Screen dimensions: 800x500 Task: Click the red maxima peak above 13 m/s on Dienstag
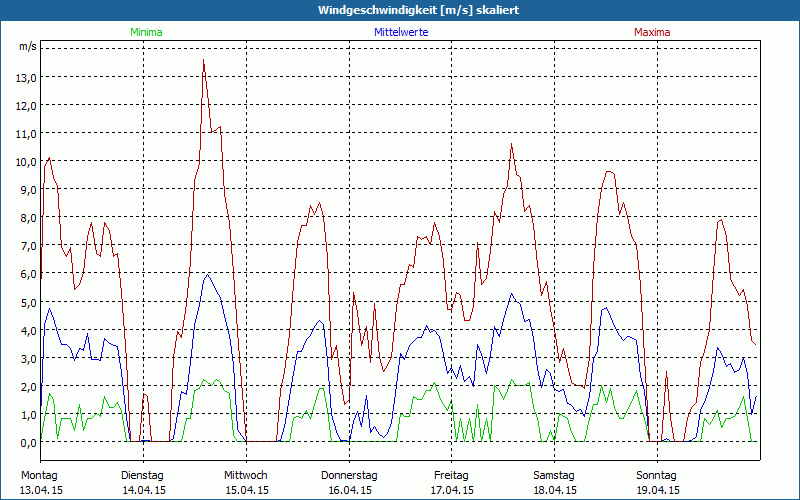204,60
